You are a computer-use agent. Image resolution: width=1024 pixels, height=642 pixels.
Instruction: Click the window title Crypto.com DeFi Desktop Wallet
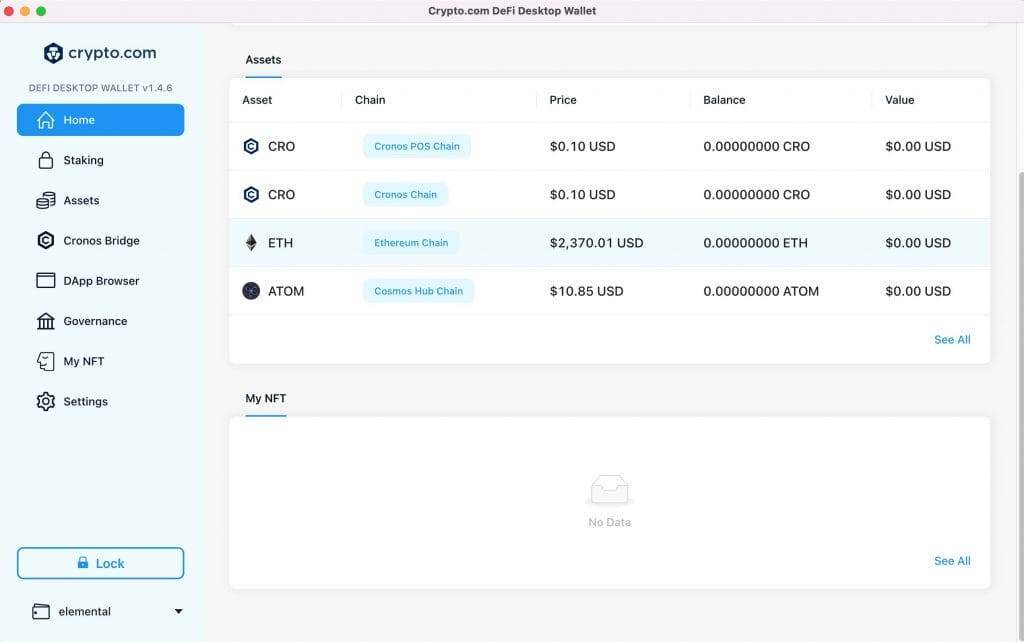tap(512, 10)
